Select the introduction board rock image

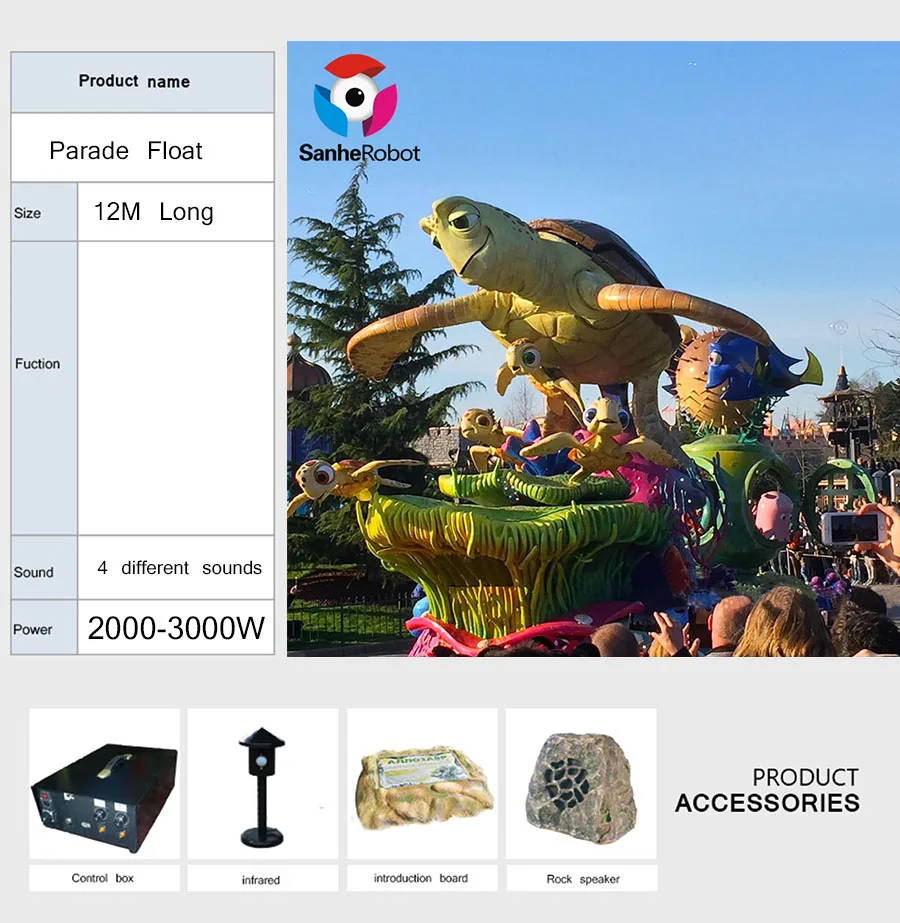click(x=422, y=783)
